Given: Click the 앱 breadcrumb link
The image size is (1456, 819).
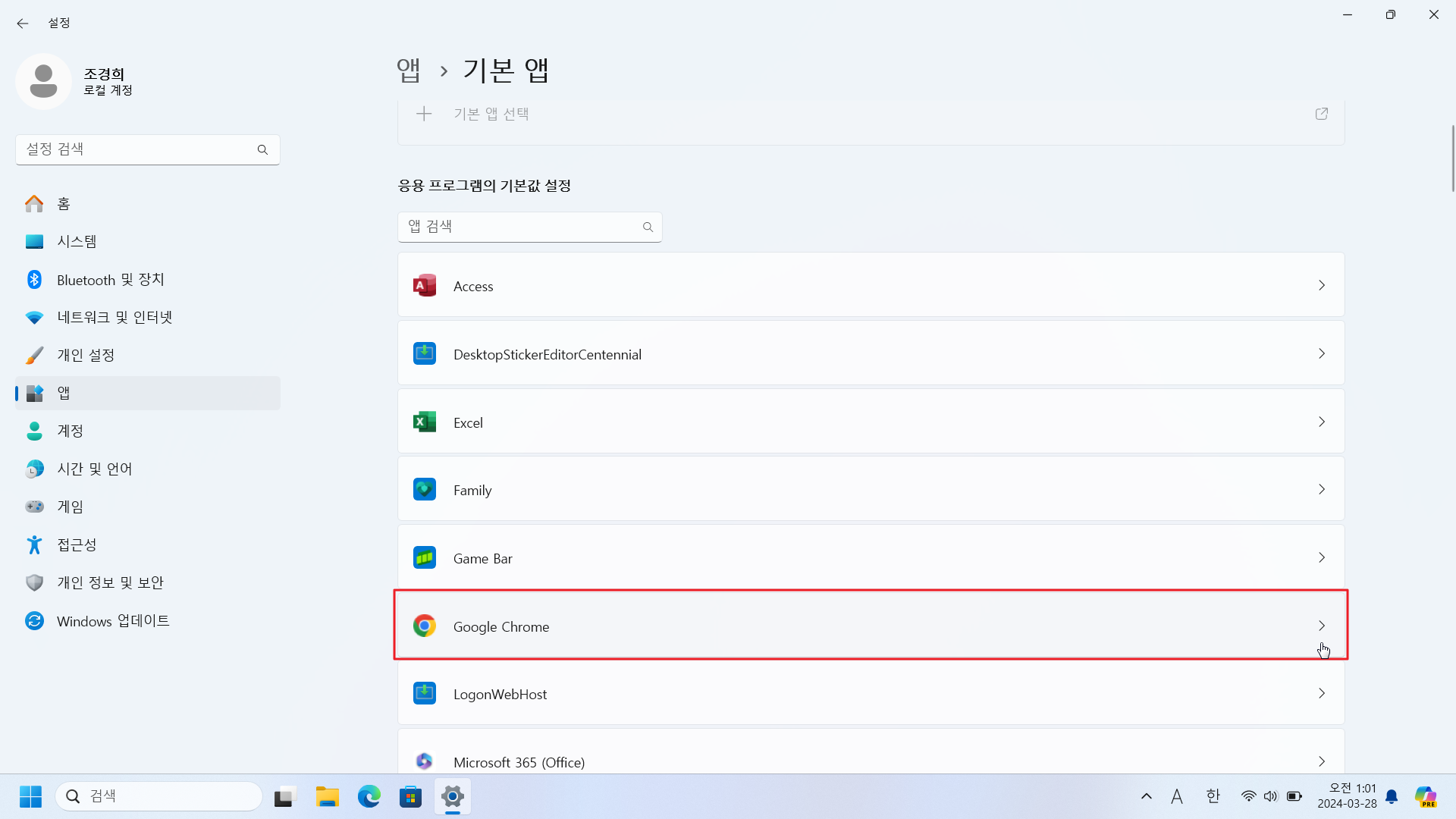Looking at the screenshot, I should 409,71.
